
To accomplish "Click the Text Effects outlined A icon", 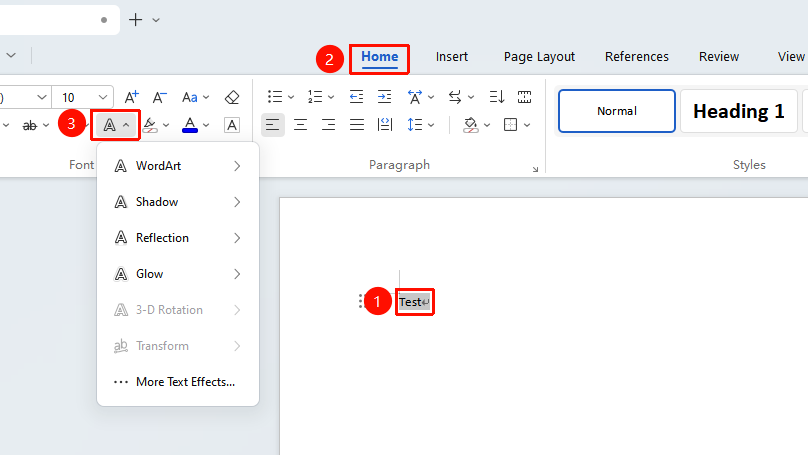I will point(109,125).
